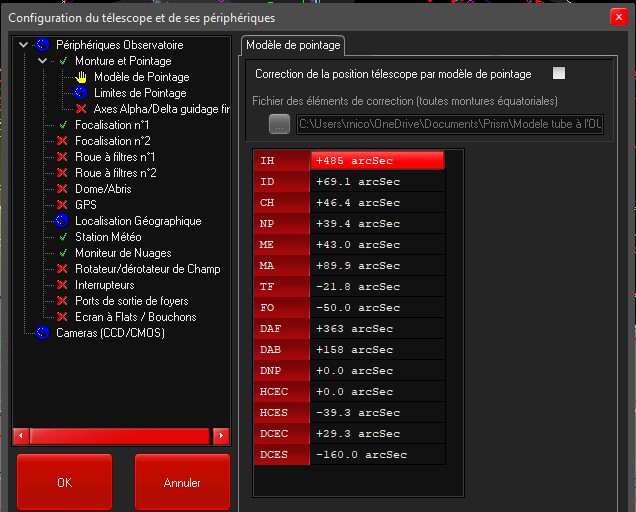636x512 pixels.
Task: Click the red X icon next to GPS
Action: coord(62,205)
